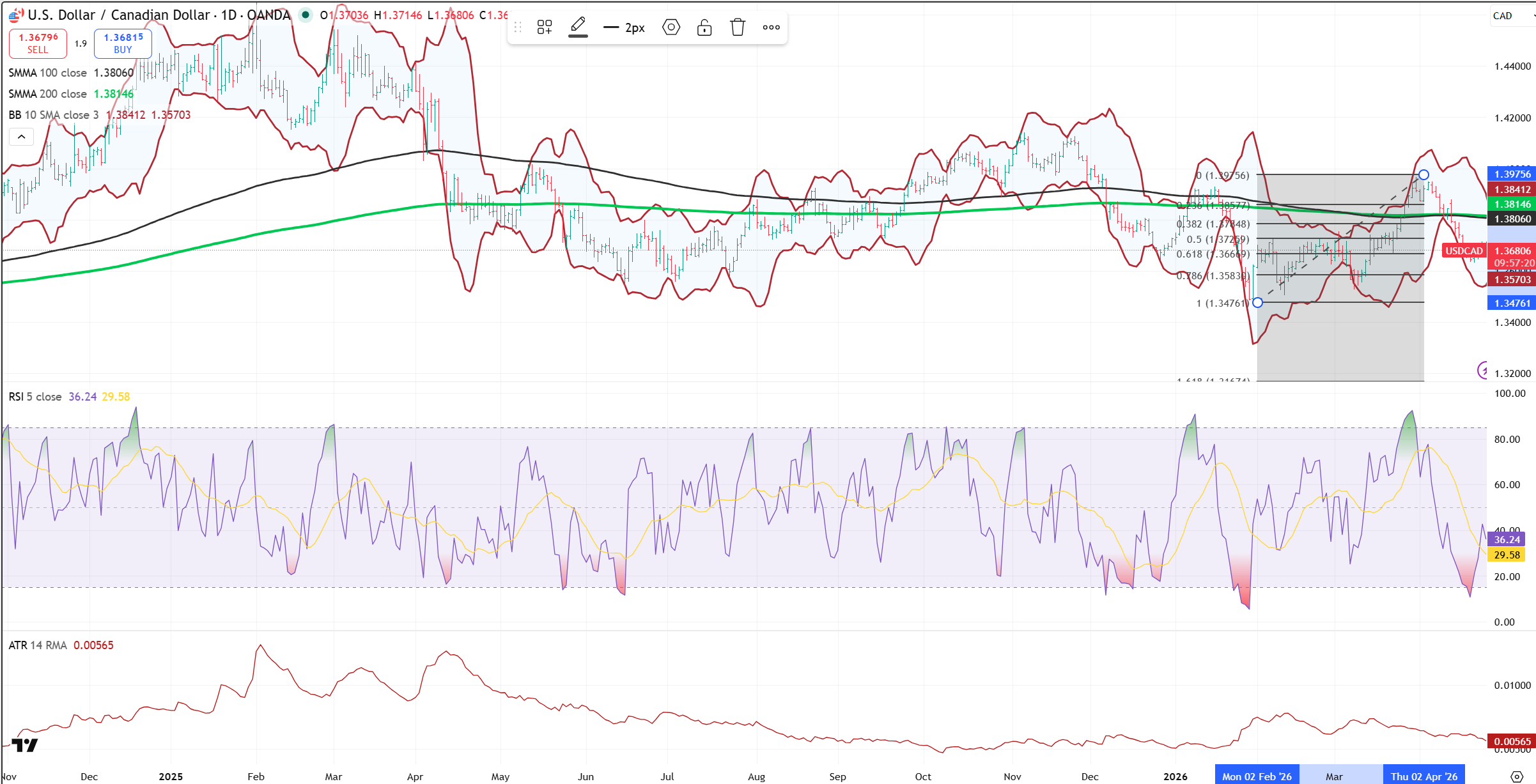Collapse the indicator legend with the chevron
Image resolution: width=1536 pixels, height=784 pixels.
tap(21, 136)
